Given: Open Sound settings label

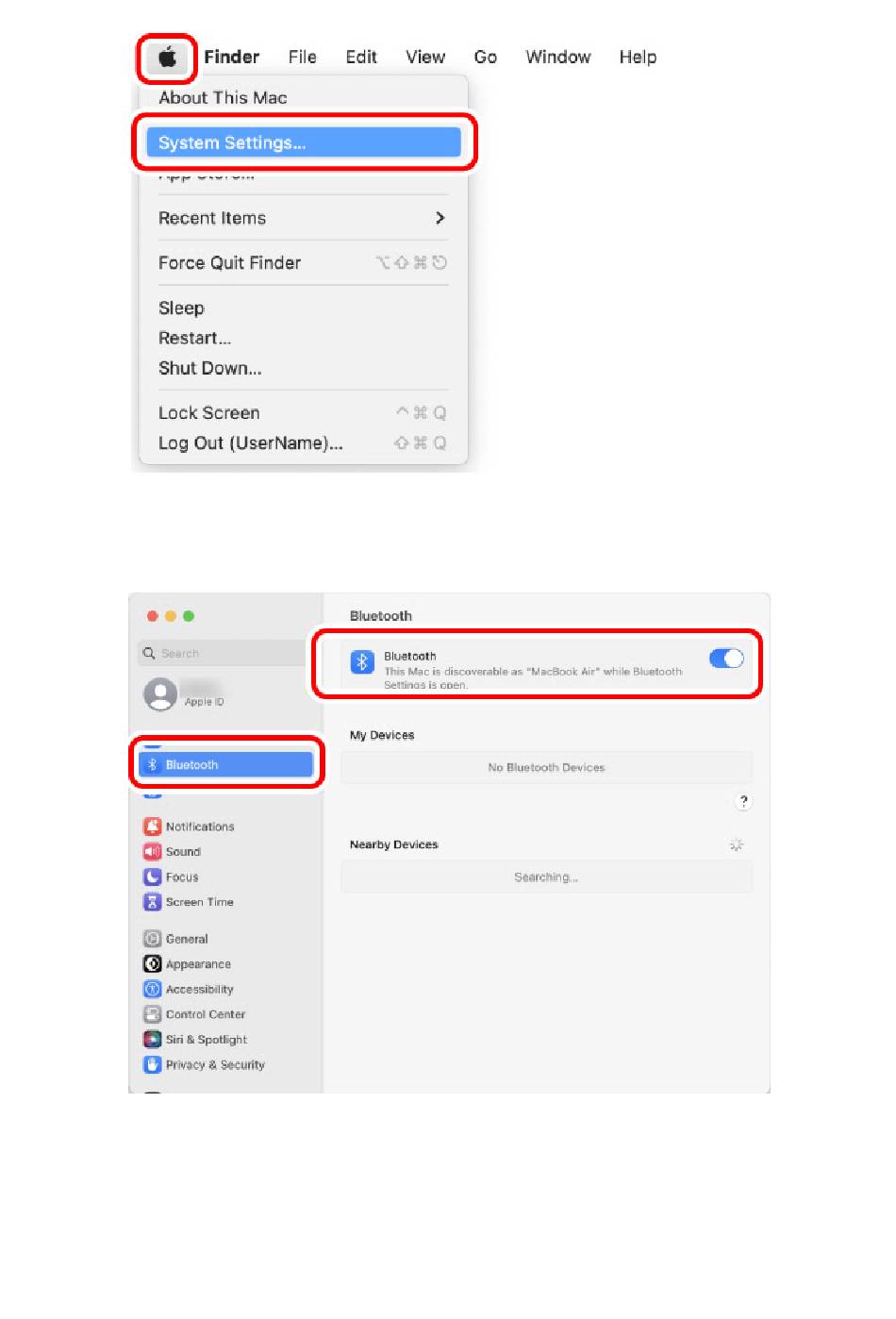Looking at the screenshot, I should tap(183, 852).
